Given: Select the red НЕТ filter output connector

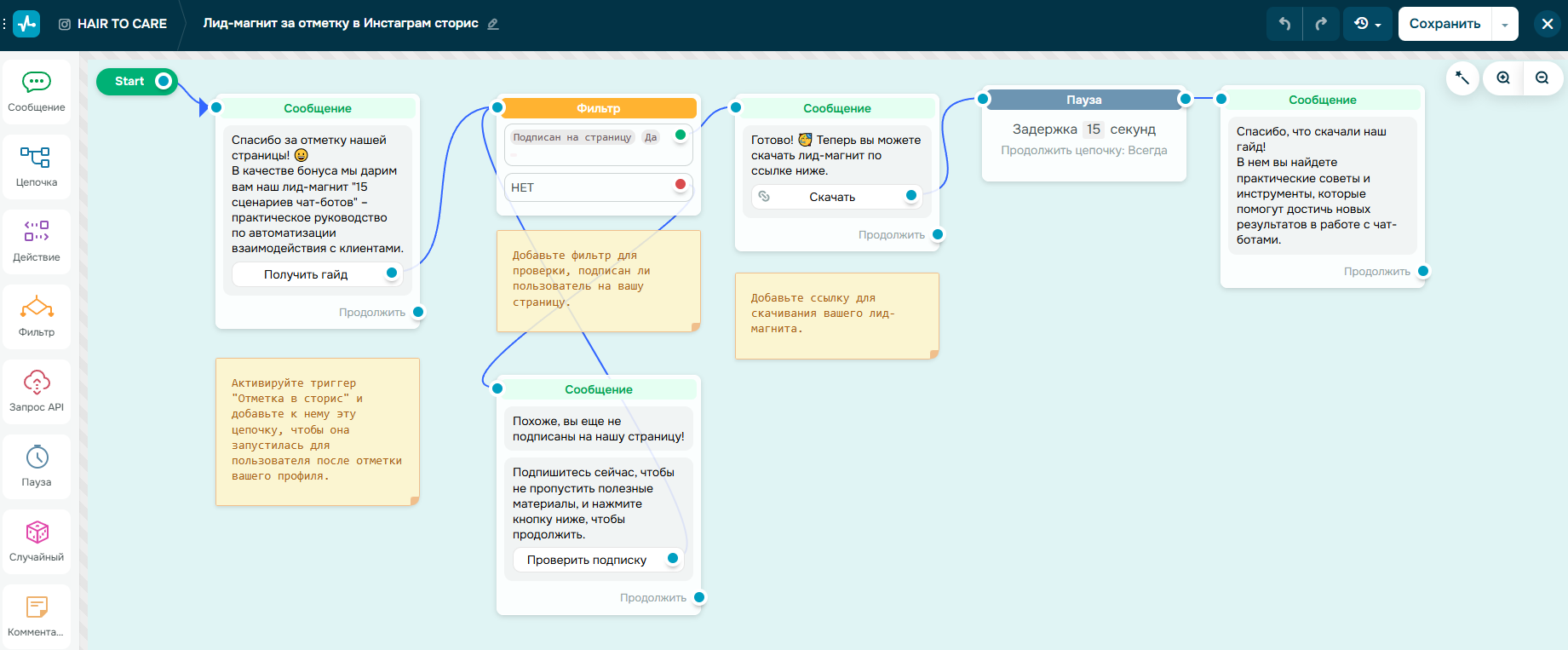Looking at the screenshot, I should [681, 184].
